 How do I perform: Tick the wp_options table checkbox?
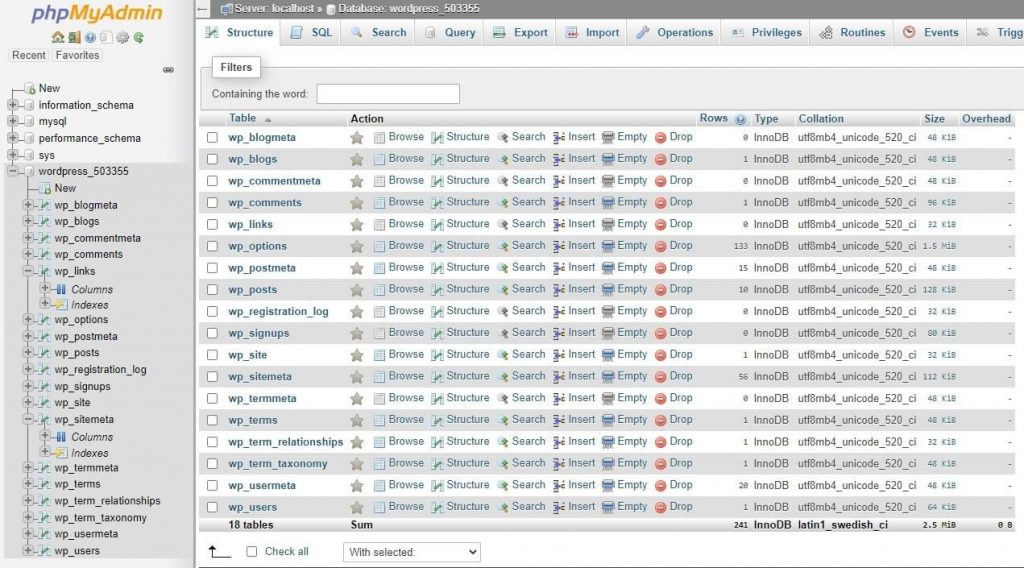tap(212, 246)
